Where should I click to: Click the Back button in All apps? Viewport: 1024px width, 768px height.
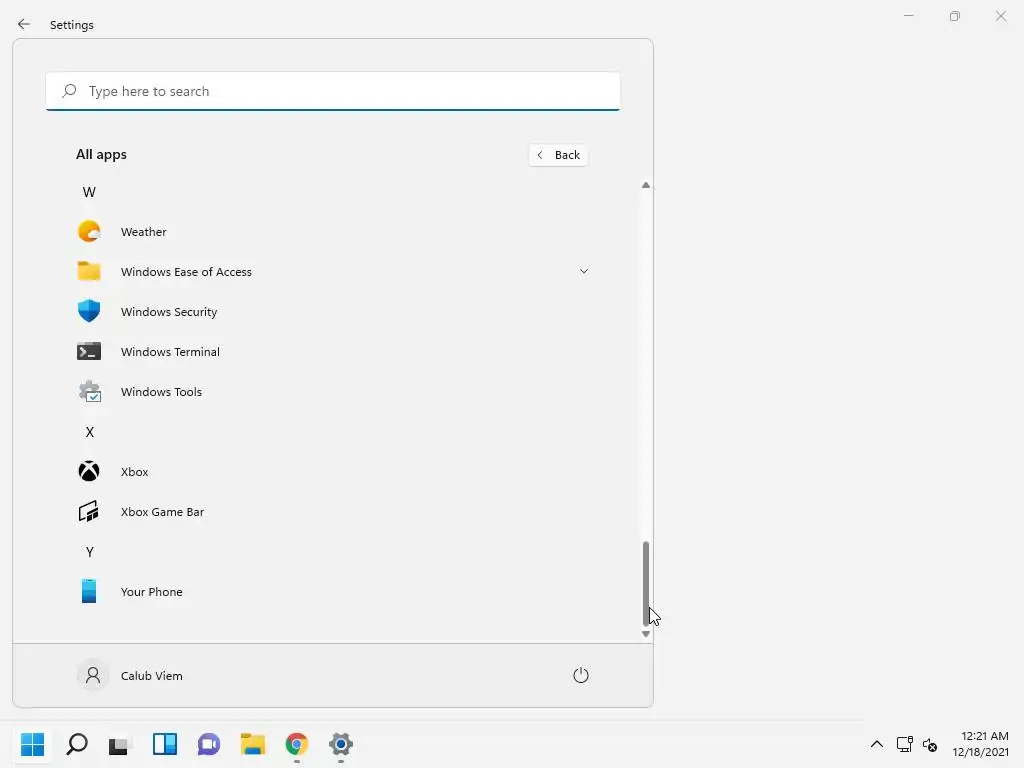(x=558, y=155)
